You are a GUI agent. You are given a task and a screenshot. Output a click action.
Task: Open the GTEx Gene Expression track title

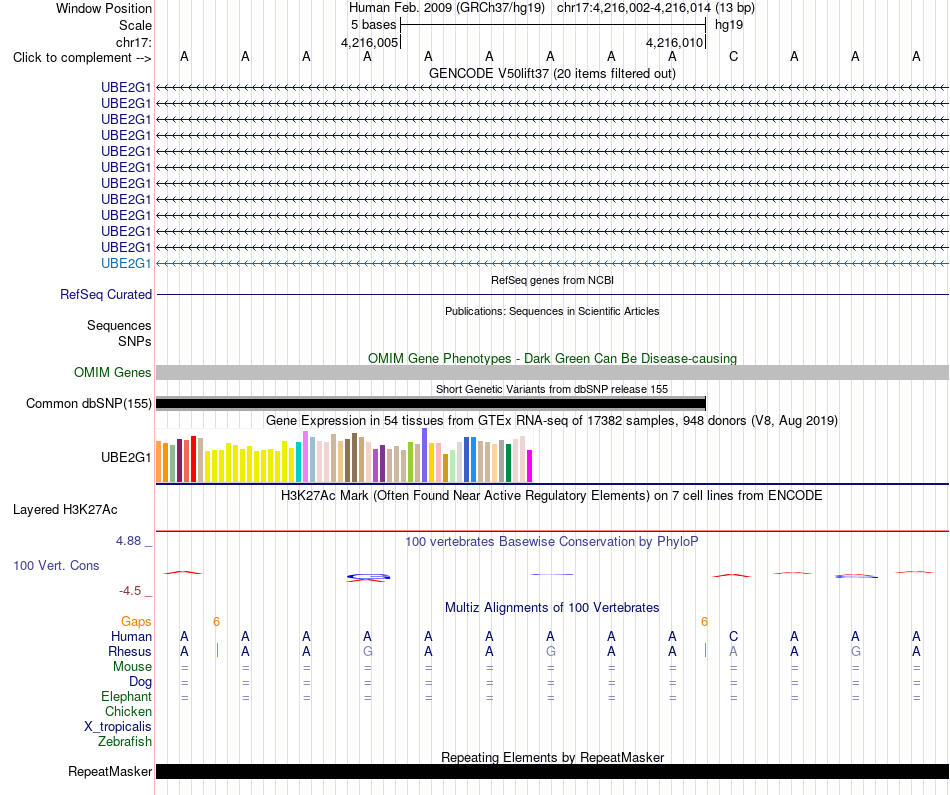(552, 421)
